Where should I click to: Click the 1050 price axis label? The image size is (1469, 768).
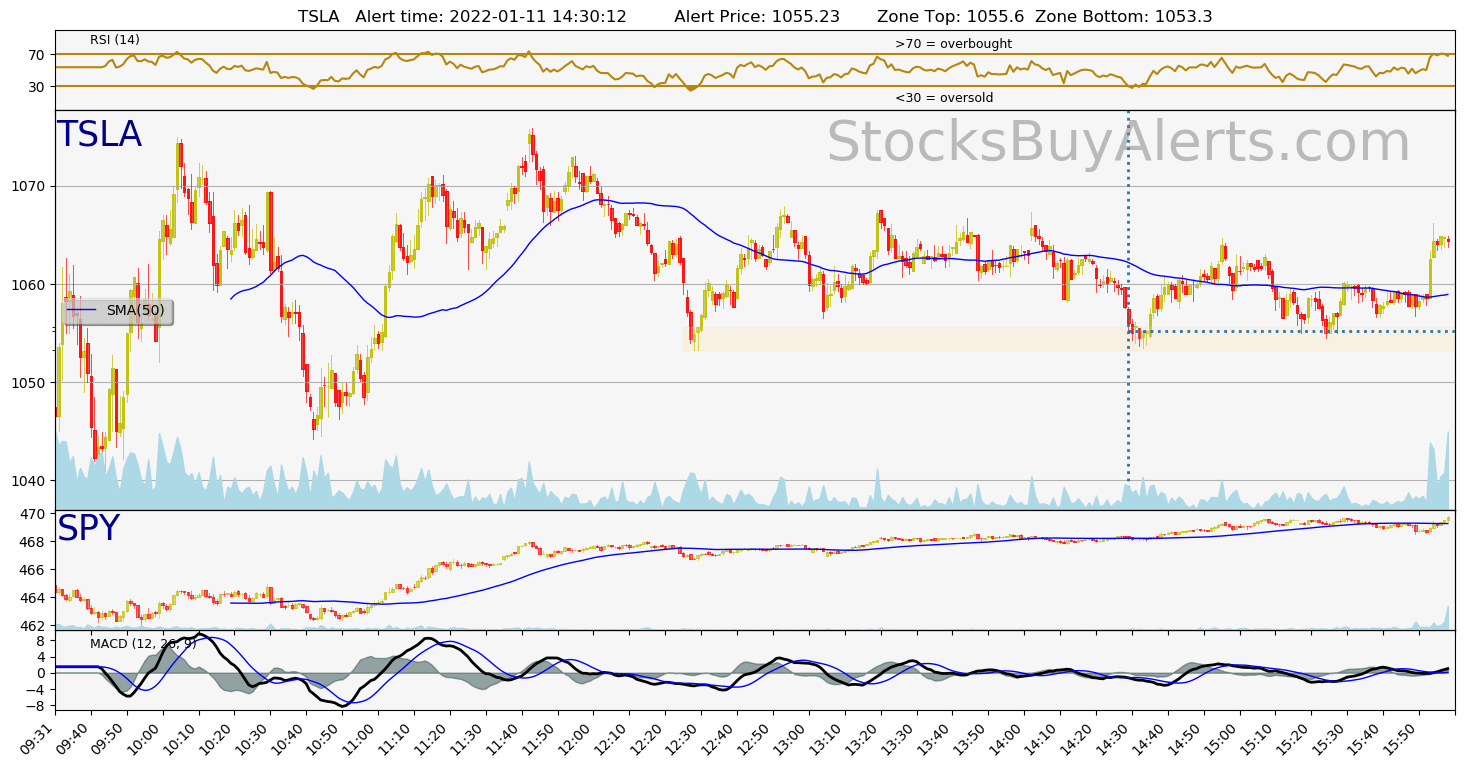pyautogui.click(x=29, y=382)
